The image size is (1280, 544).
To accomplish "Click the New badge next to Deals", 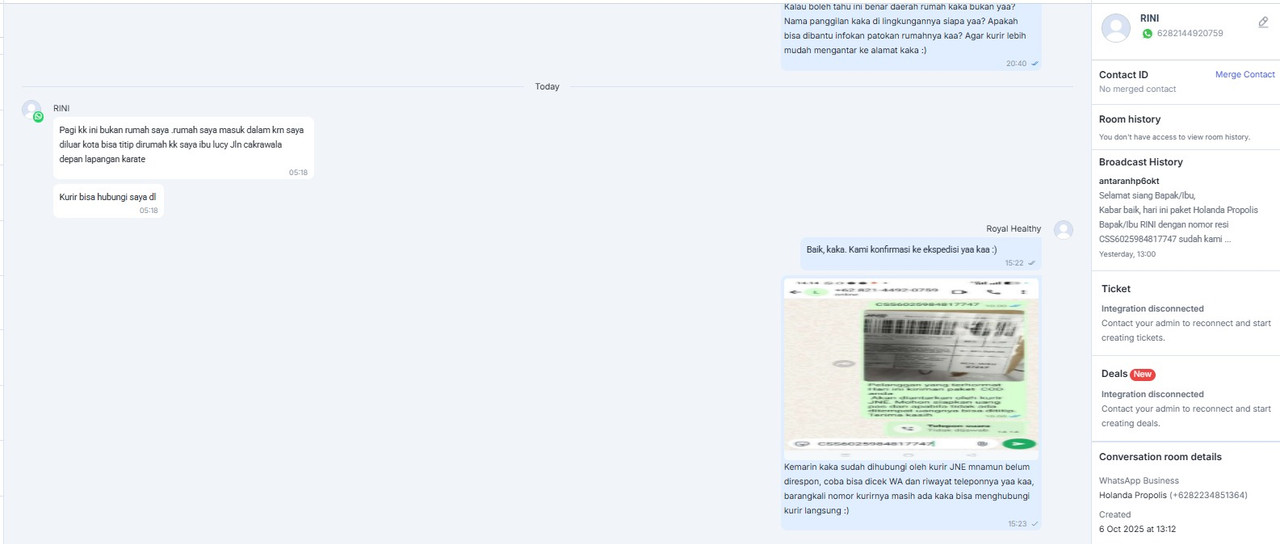I will (x=1143, y=374).
